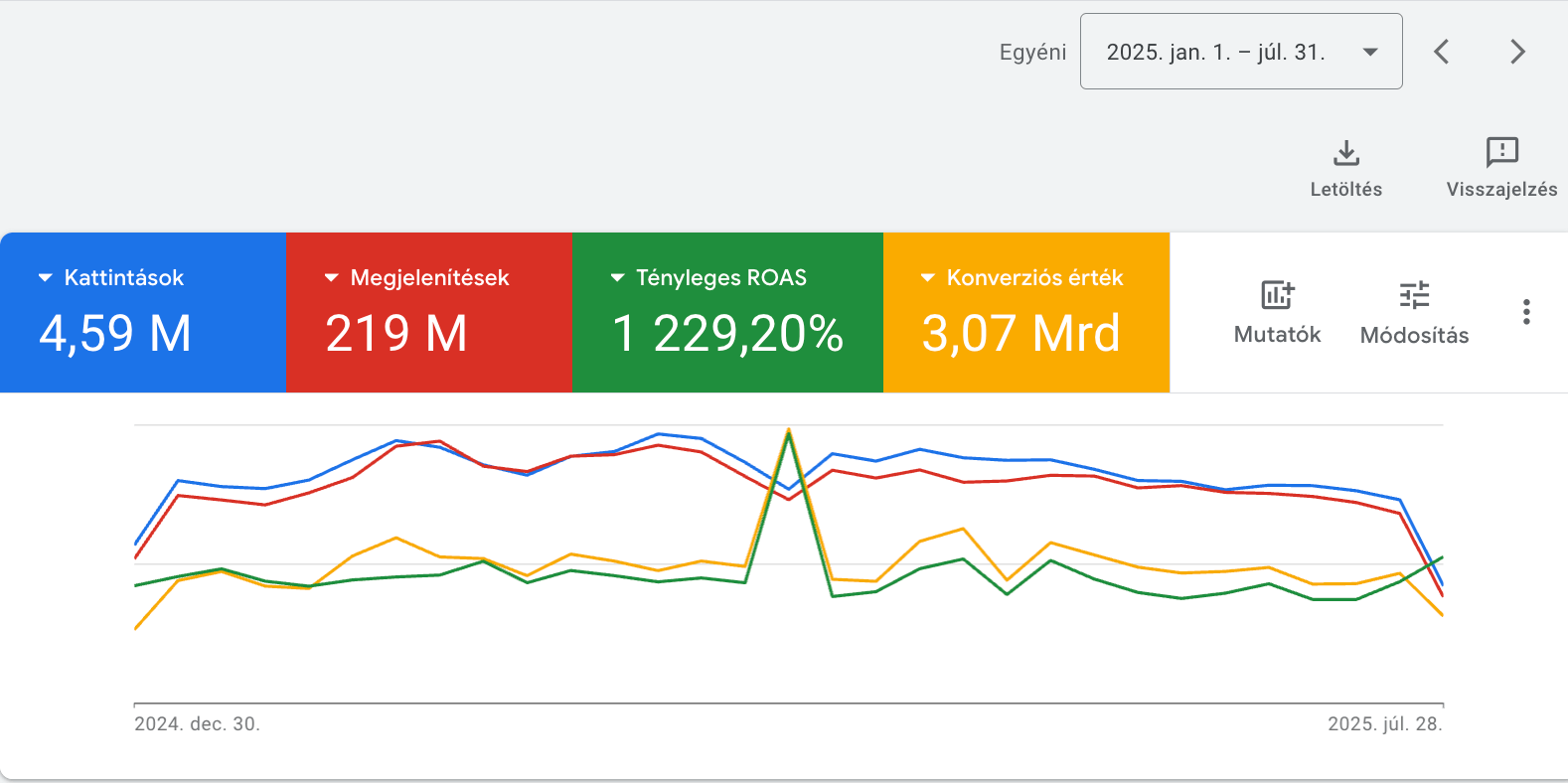Open Módosítás adjust sliders icon
The height and width of the screenshot is (783, 1568).
tap(1414, 295)
